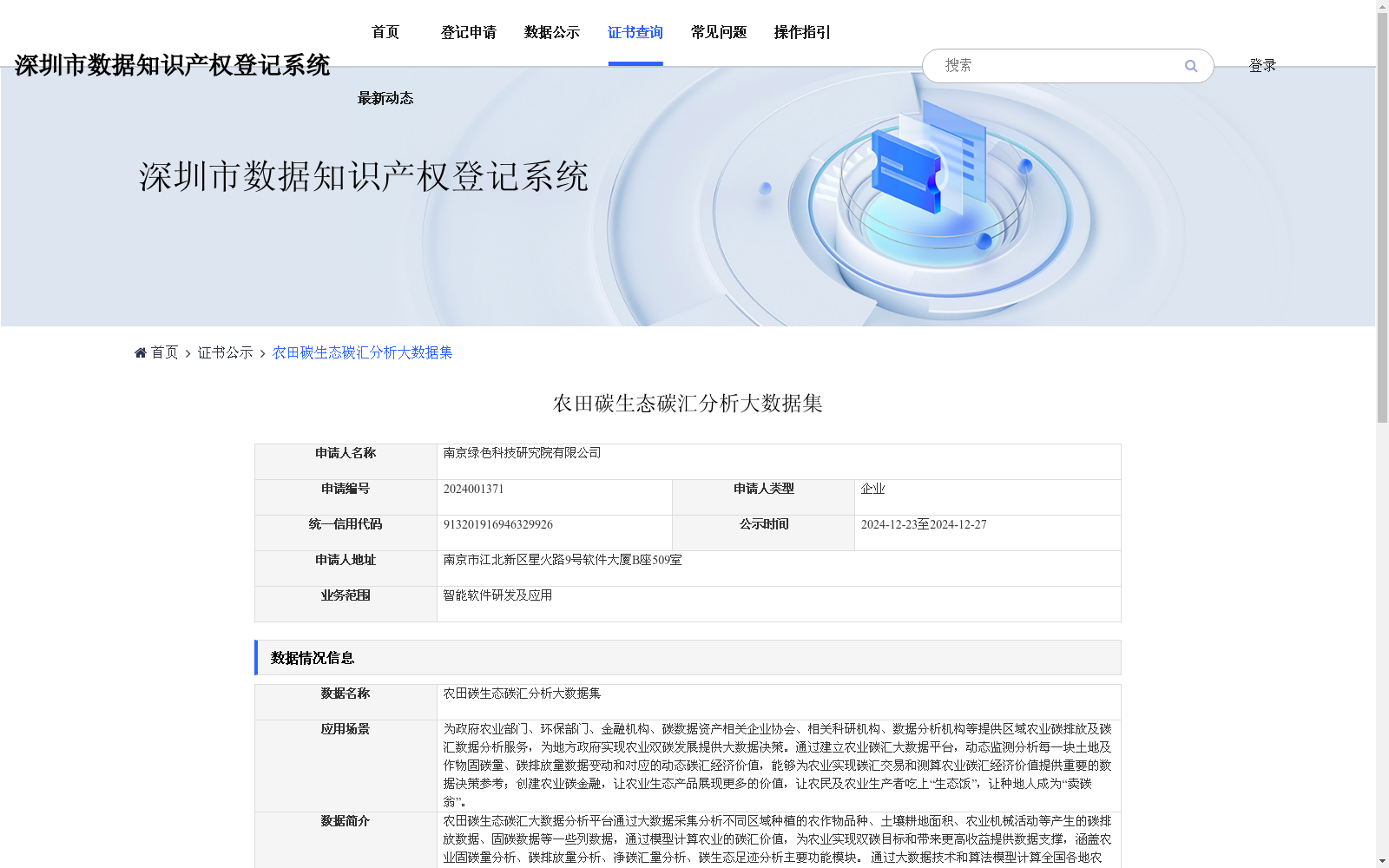Click the data name value in table
Screen dimensions: 1389x868
(x=522, y=694)
